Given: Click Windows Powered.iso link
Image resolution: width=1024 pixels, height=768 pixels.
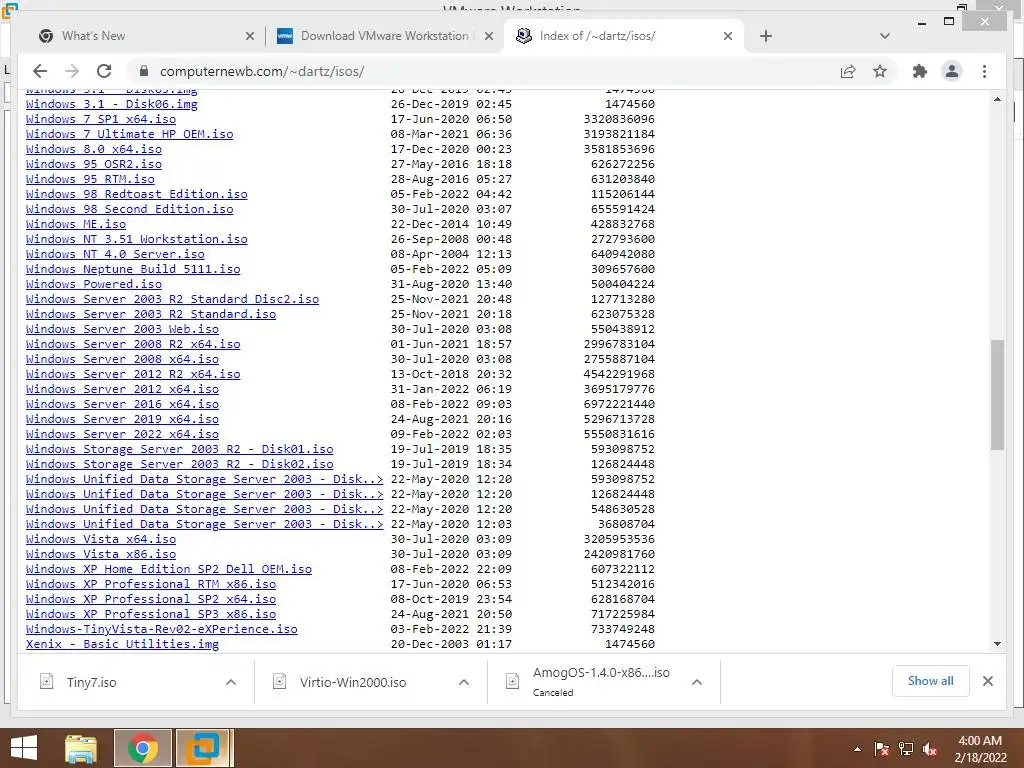Looking at the screenshot, I should tap(93, 284).
